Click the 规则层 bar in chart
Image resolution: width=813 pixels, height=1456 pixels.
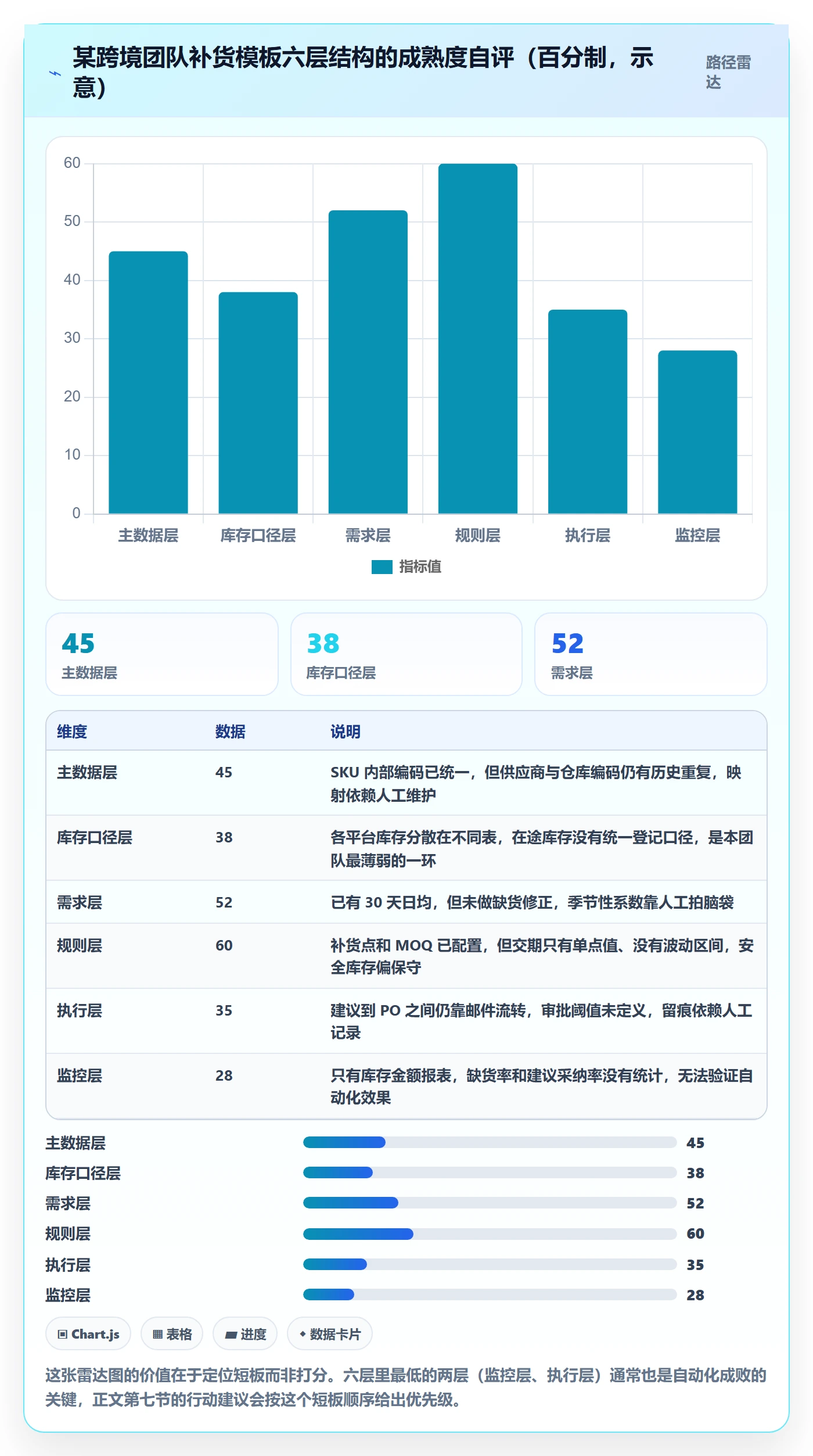coord(478,339)
